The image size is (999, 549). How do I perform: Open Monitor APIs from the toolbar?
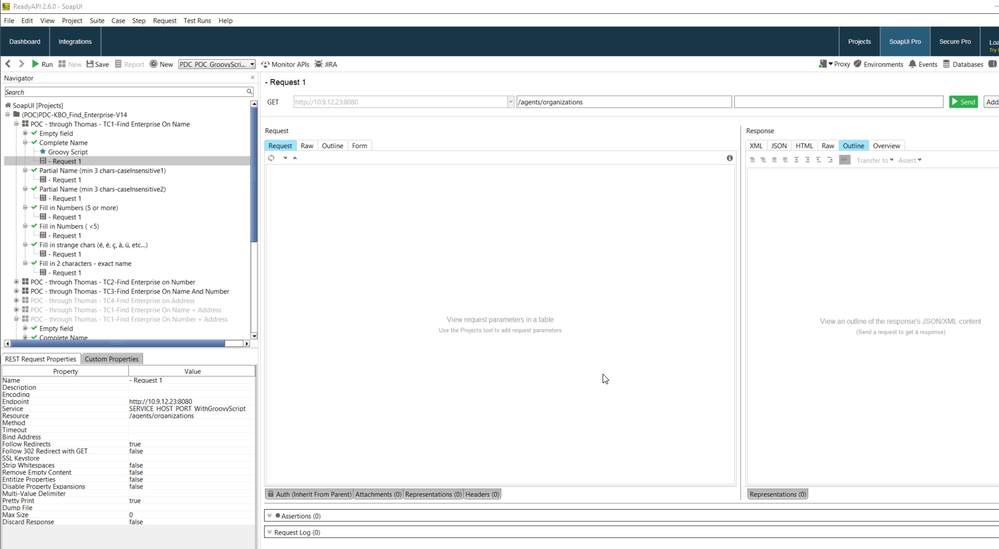coord(285,64)
